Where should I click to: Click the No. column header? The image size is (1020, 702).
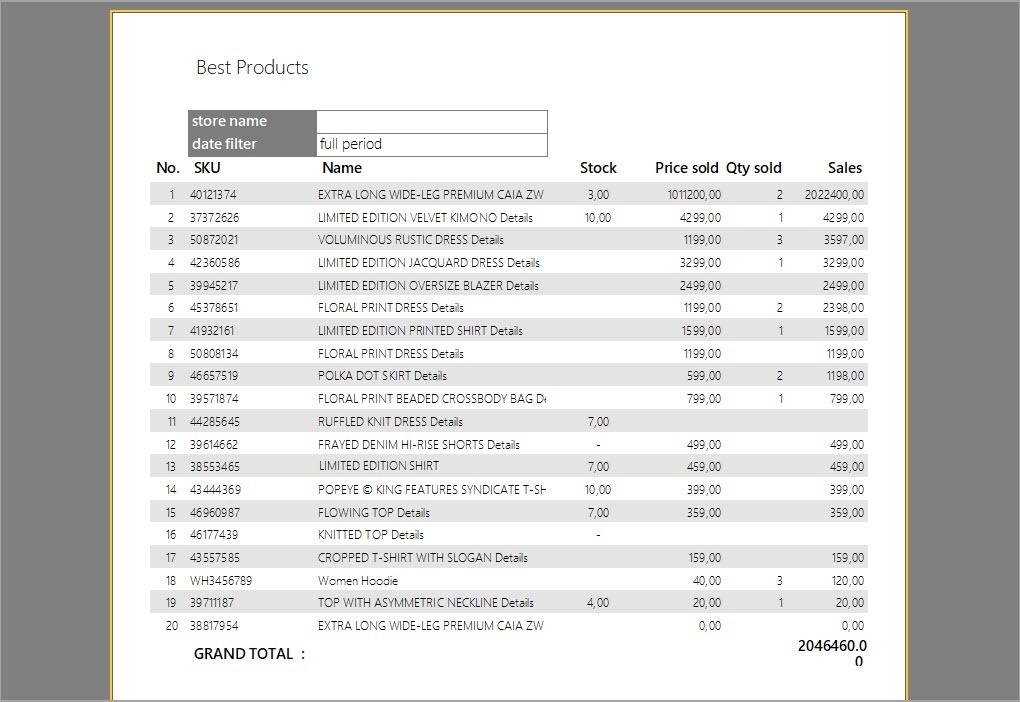tap(167, 168)
